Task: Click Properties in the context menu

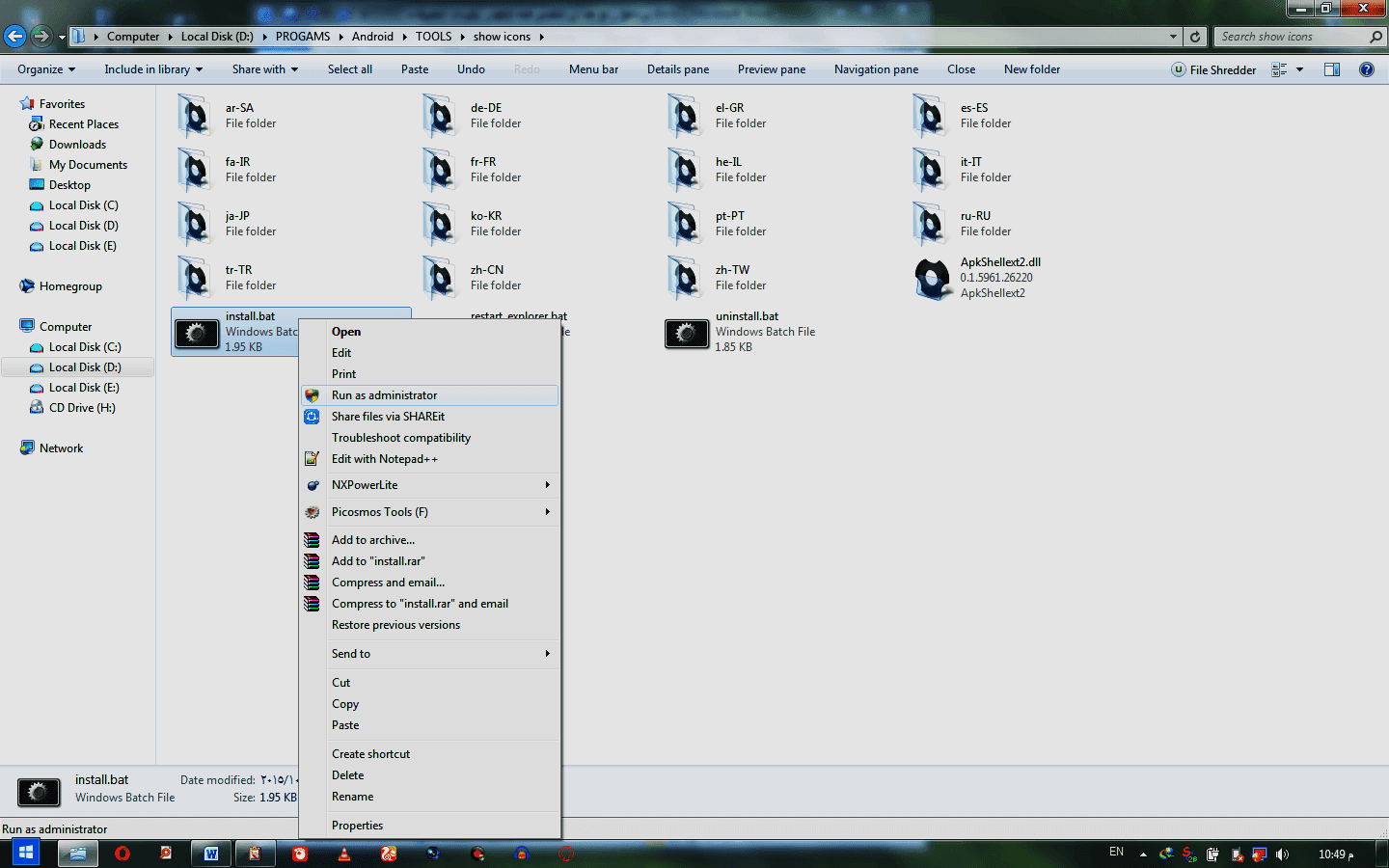Action: (x=357, y=826)
